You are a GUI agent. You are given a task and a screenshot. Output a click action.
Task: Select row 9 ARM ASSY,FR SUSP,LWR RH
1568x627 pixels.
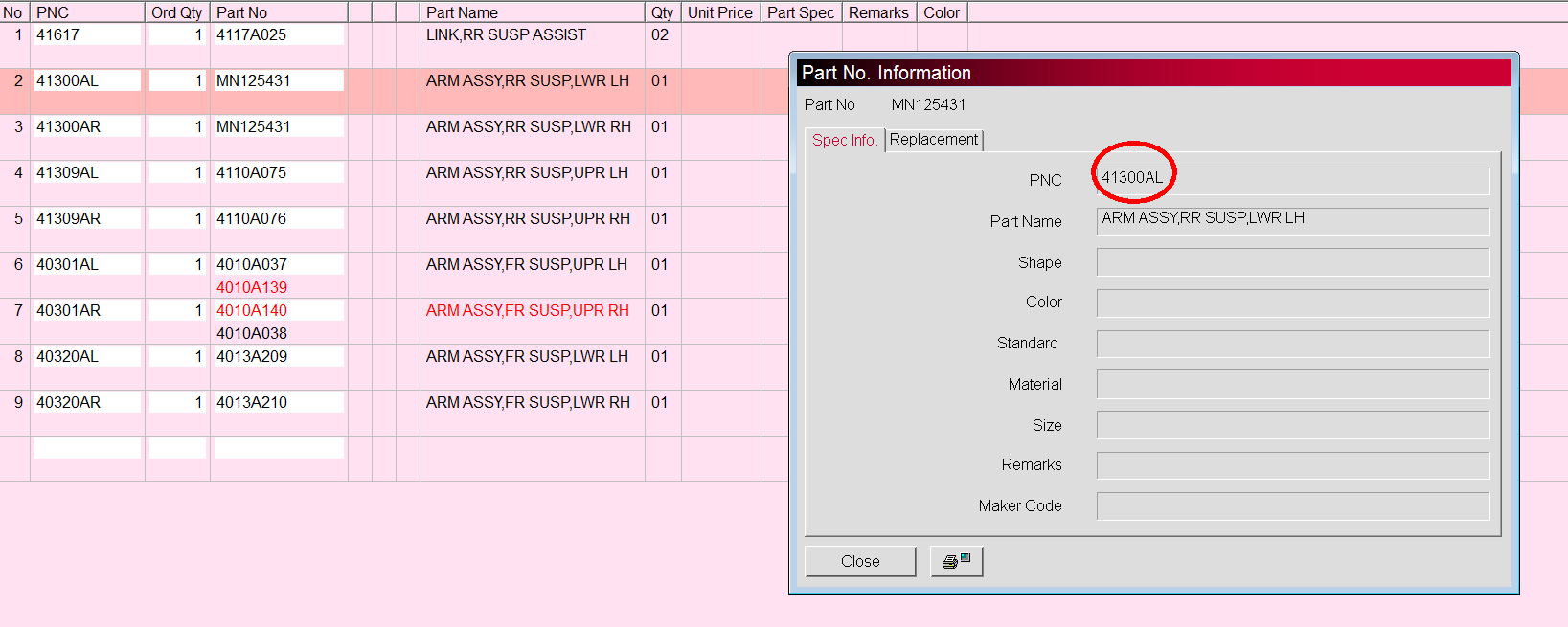[528, 402]
